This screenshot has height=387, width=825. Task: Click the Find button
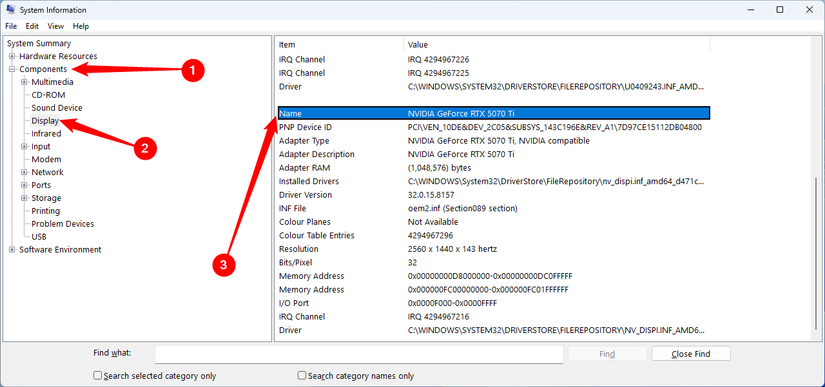tap(607, 354)
